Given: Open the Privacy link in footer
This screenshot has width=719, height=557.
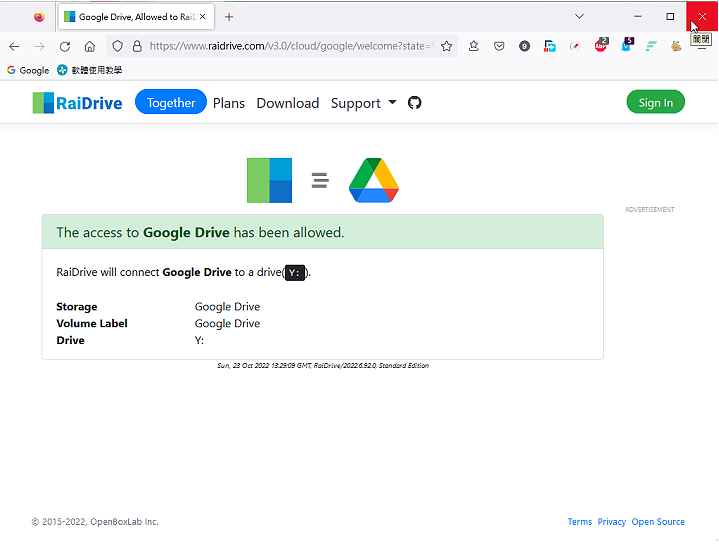Looking at the screenshot, I should 611,522.
